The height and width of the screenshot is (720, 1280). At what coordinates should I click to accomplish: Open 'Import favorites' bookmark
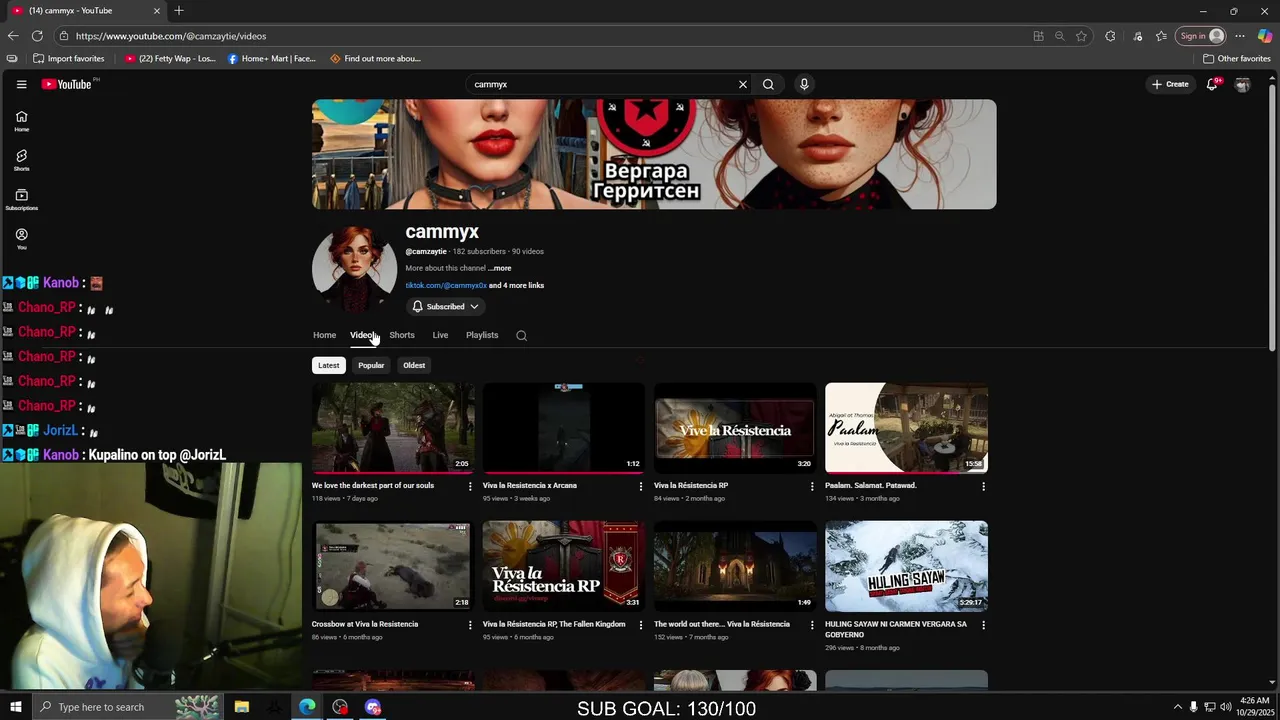(69, 59)
